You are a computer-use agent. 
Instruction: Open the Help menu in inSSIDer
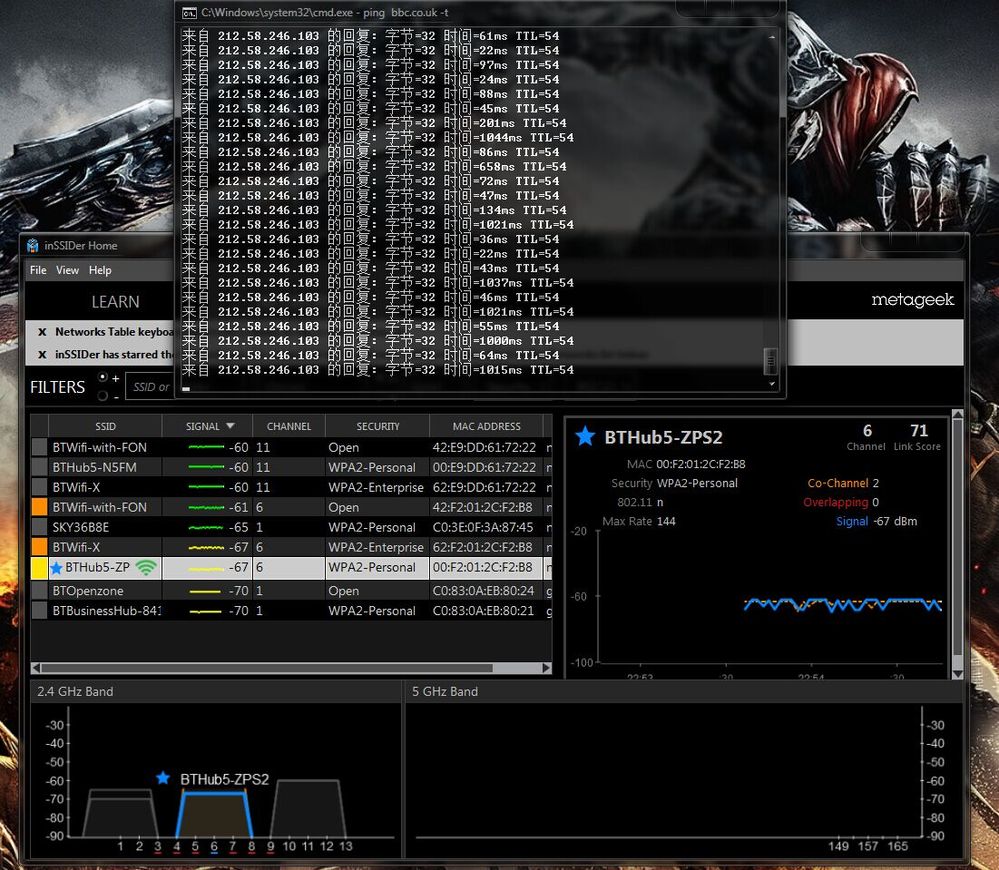tap(100, 270)
